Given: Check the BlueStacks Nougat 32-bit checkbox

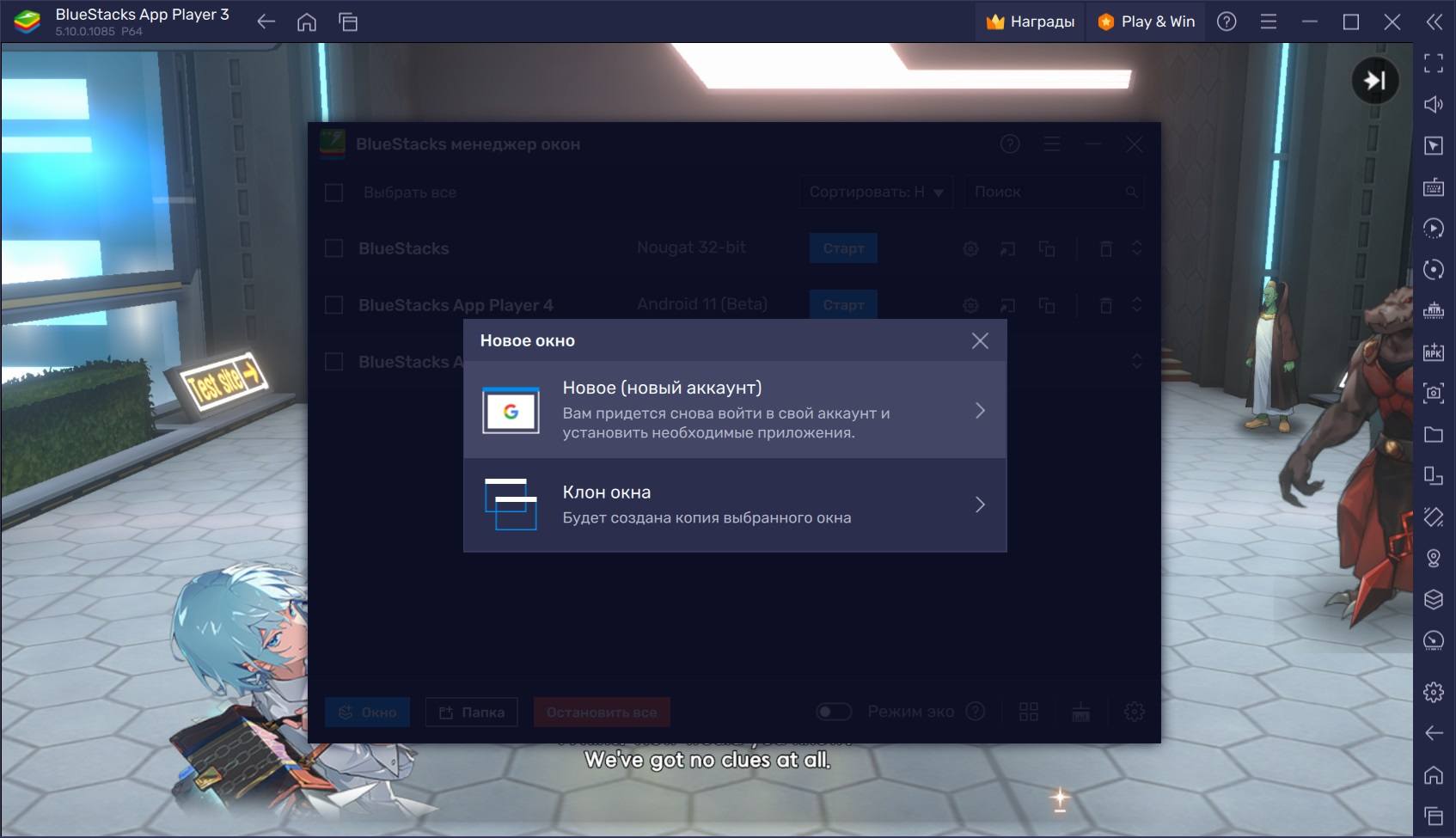Looking at the screenshot, I should (x=333, y=248).
